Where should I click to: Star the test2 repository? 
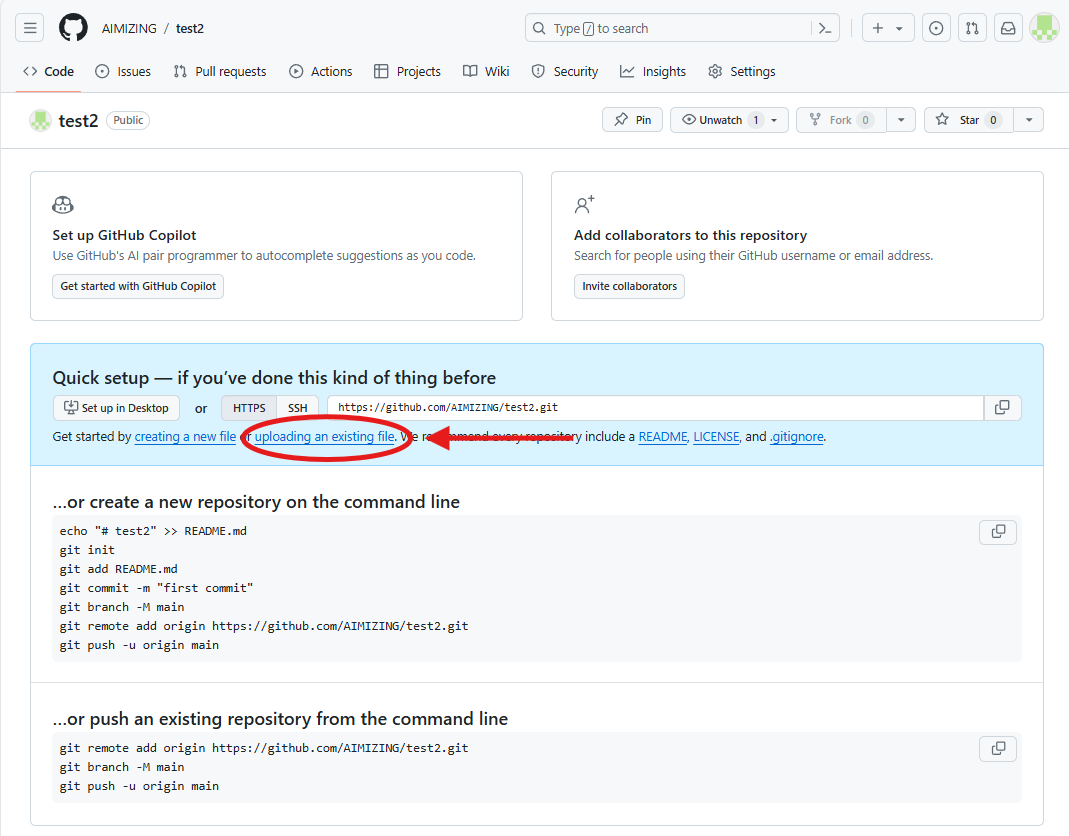[x=969, y=120]
